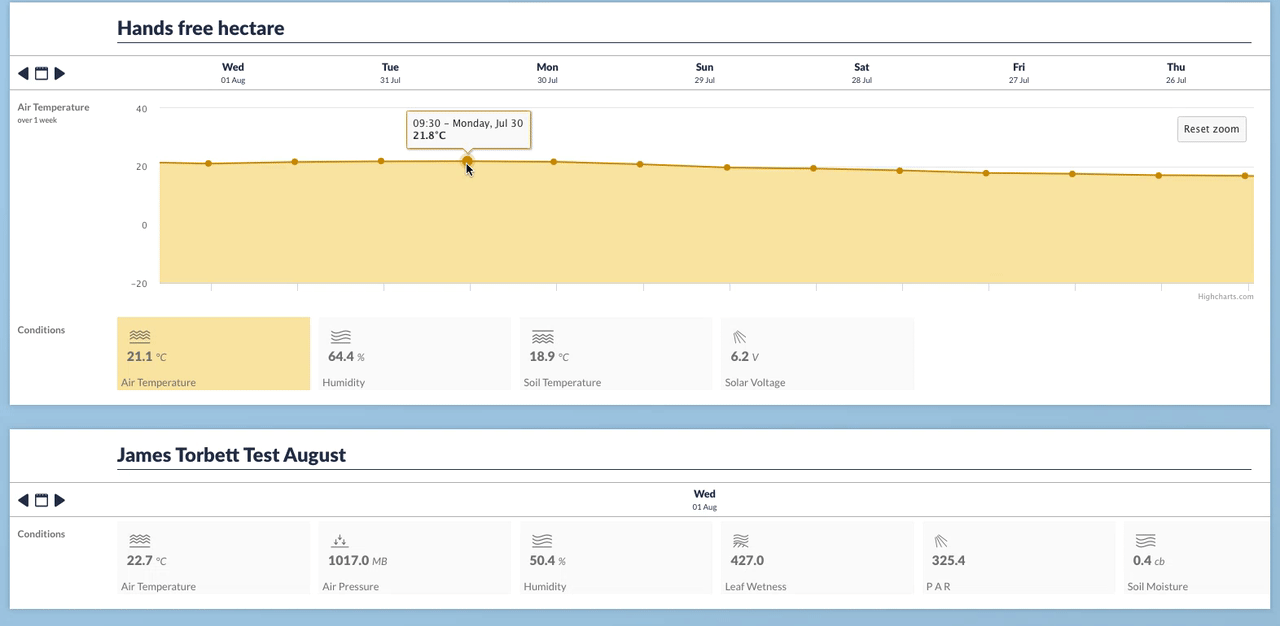Image resolution: width=1280 pixels, height=626 pixels.
Task: Select Sat 28 Jul day header
Action: tap(861, 73)
